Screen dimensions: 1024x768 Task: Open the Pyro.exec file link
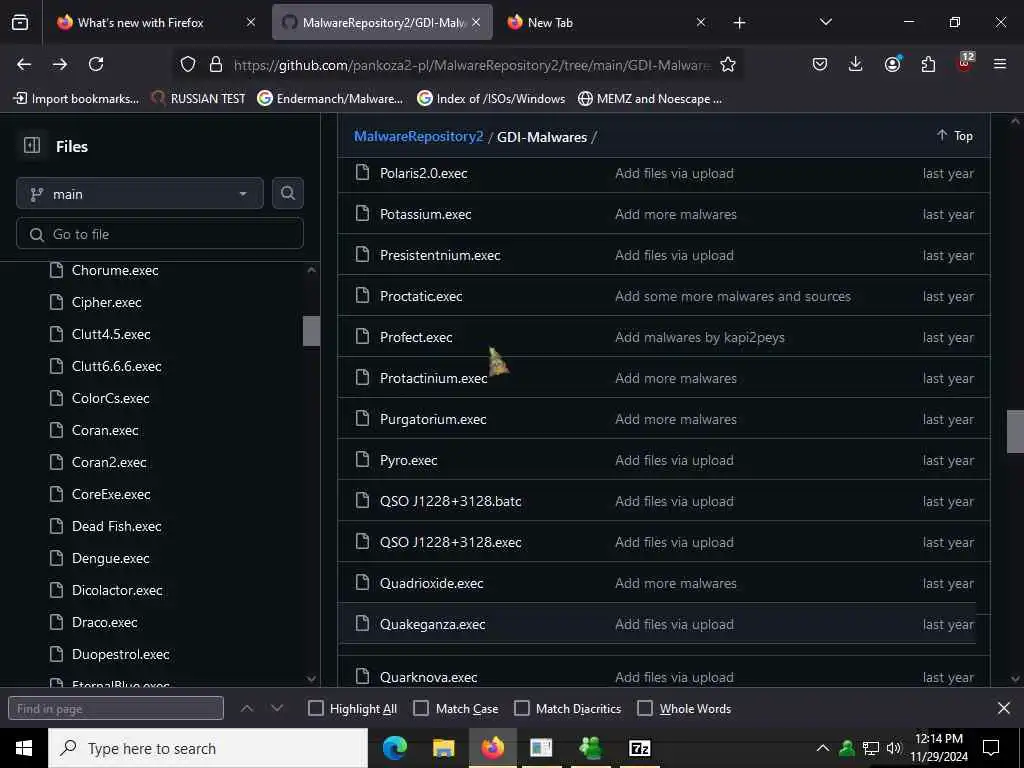pyautogui.click(x=409, y=460)
